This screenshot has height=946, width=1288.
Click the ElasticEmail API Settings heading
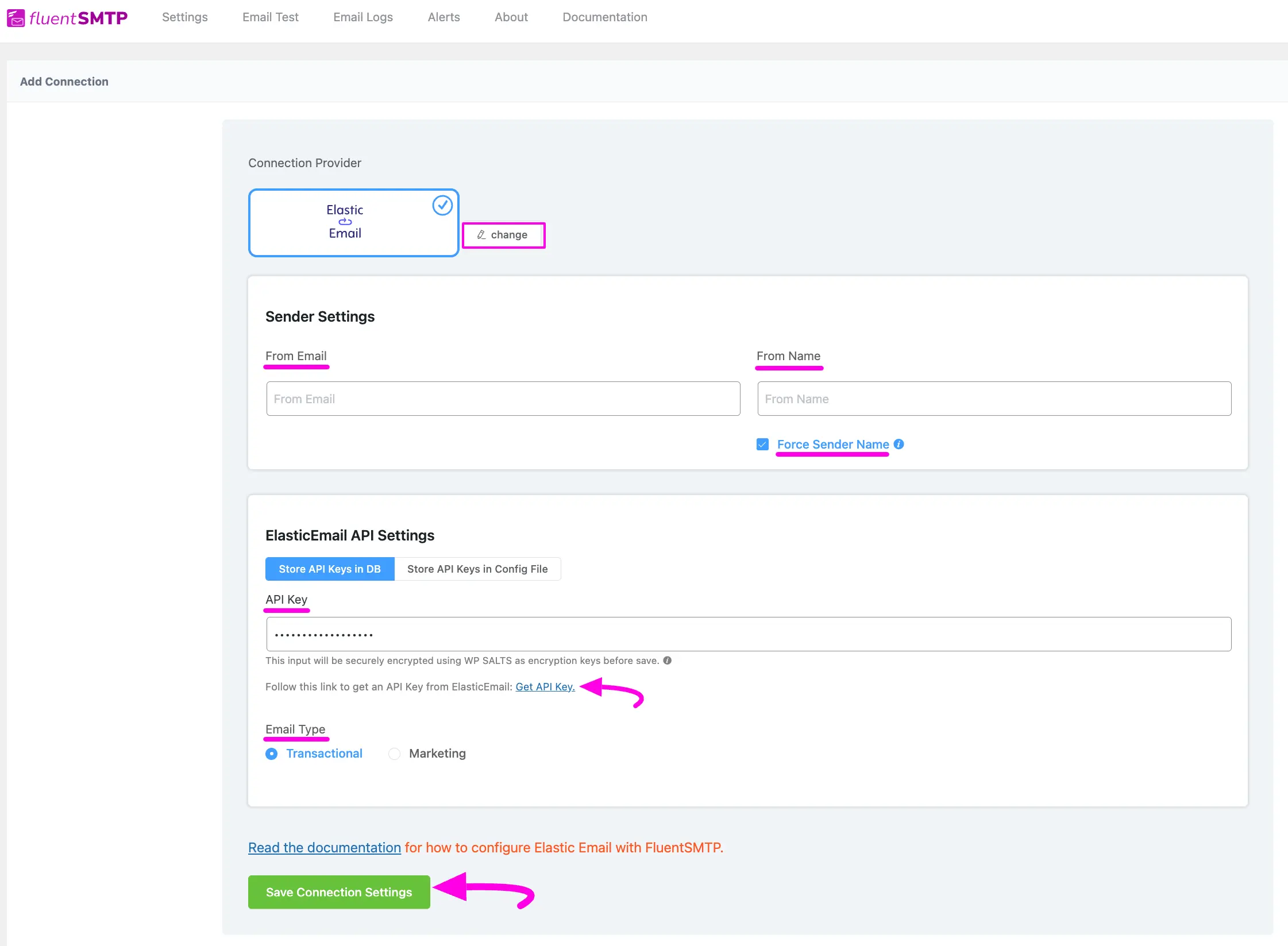[x=350, y=535]
